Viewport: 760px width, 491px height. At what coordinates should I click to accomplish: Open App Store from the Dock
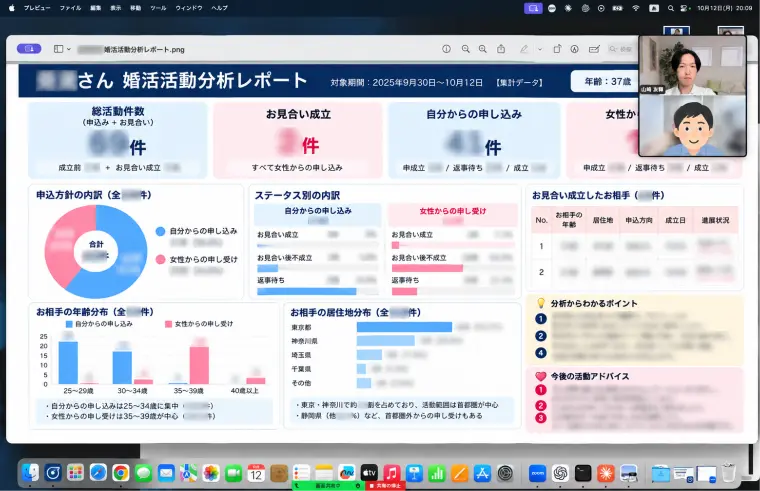click(x=482, y=473)
